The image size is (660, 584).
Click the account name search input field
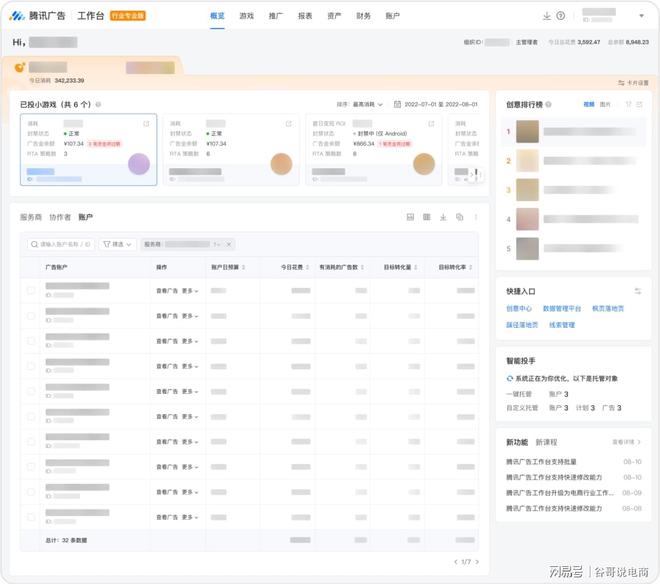point(62,244)
